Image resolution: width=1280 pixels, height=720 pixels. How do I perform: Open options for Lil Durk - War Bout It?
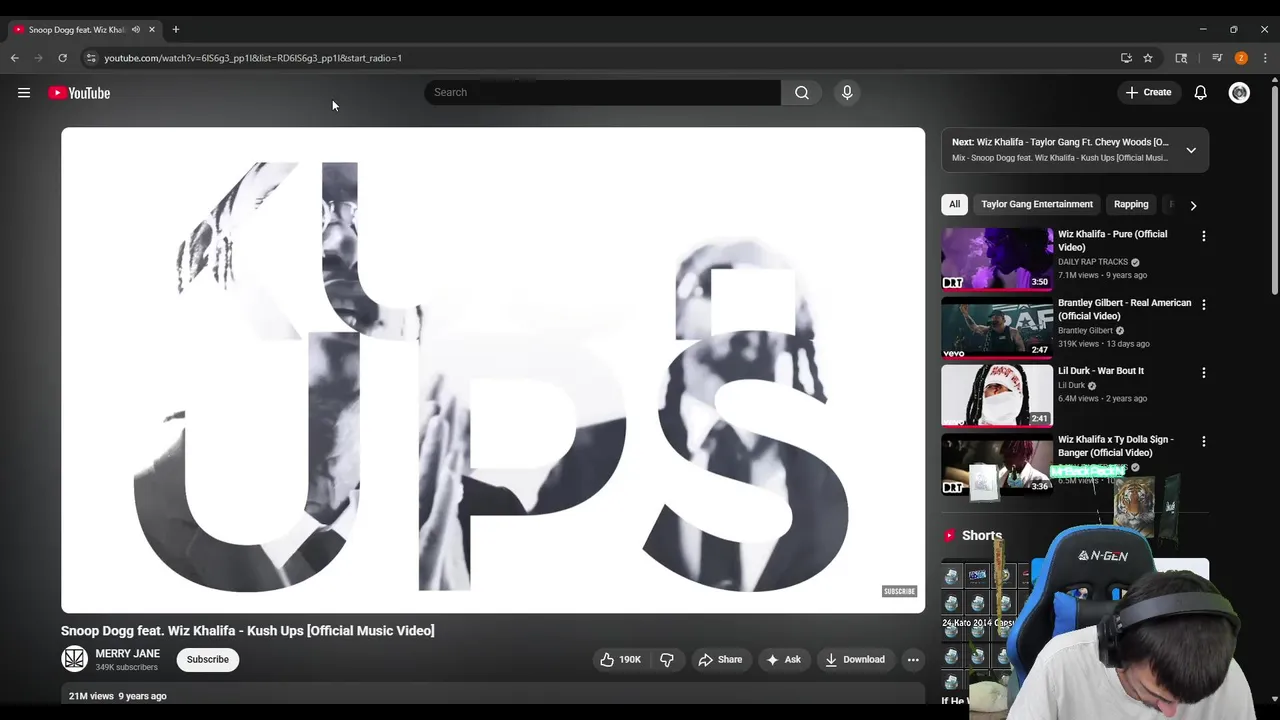coord(1204,373)
